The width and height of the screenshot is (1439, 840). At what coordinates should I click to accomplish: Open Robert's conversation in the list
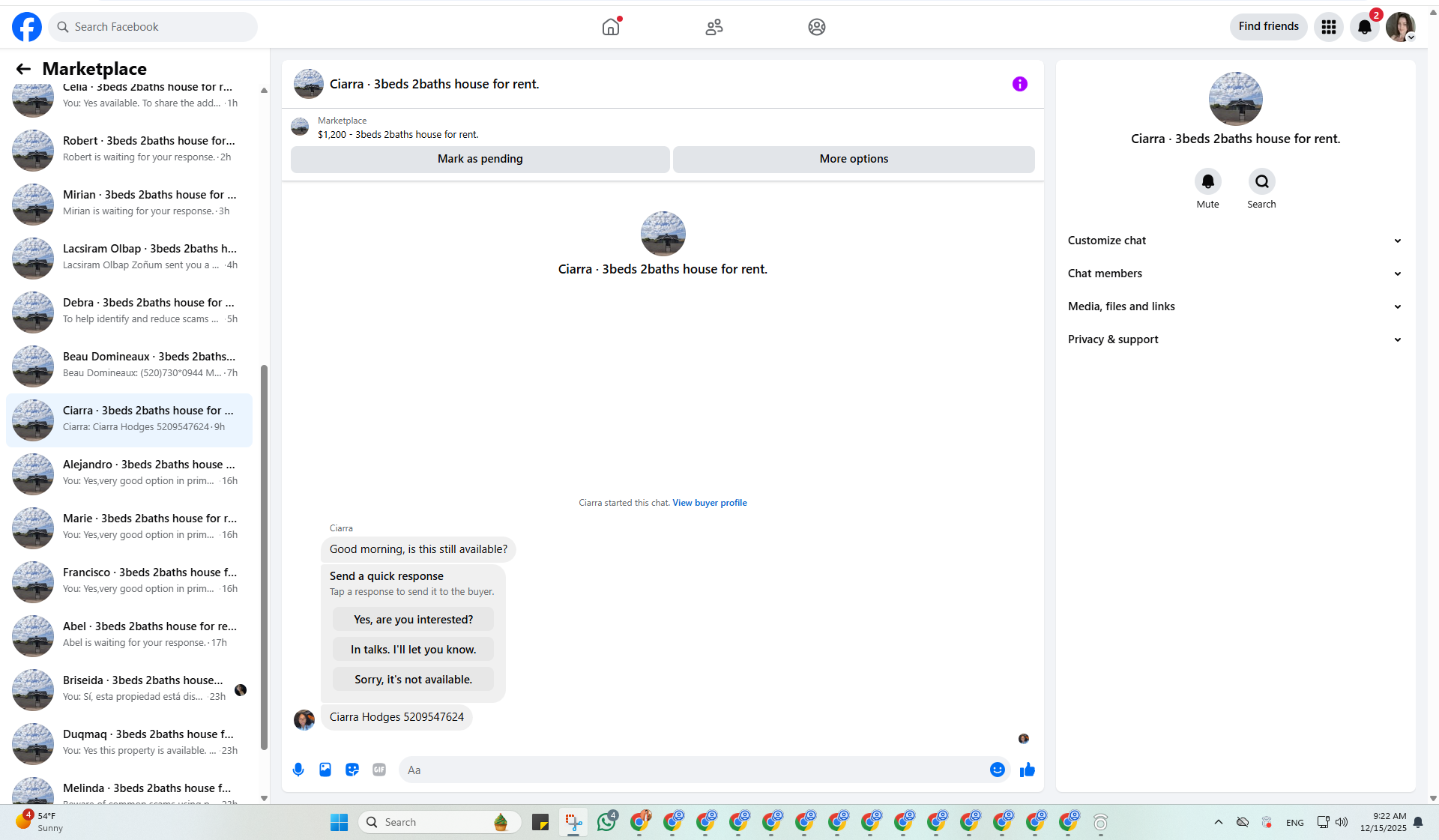coord(129,149)
